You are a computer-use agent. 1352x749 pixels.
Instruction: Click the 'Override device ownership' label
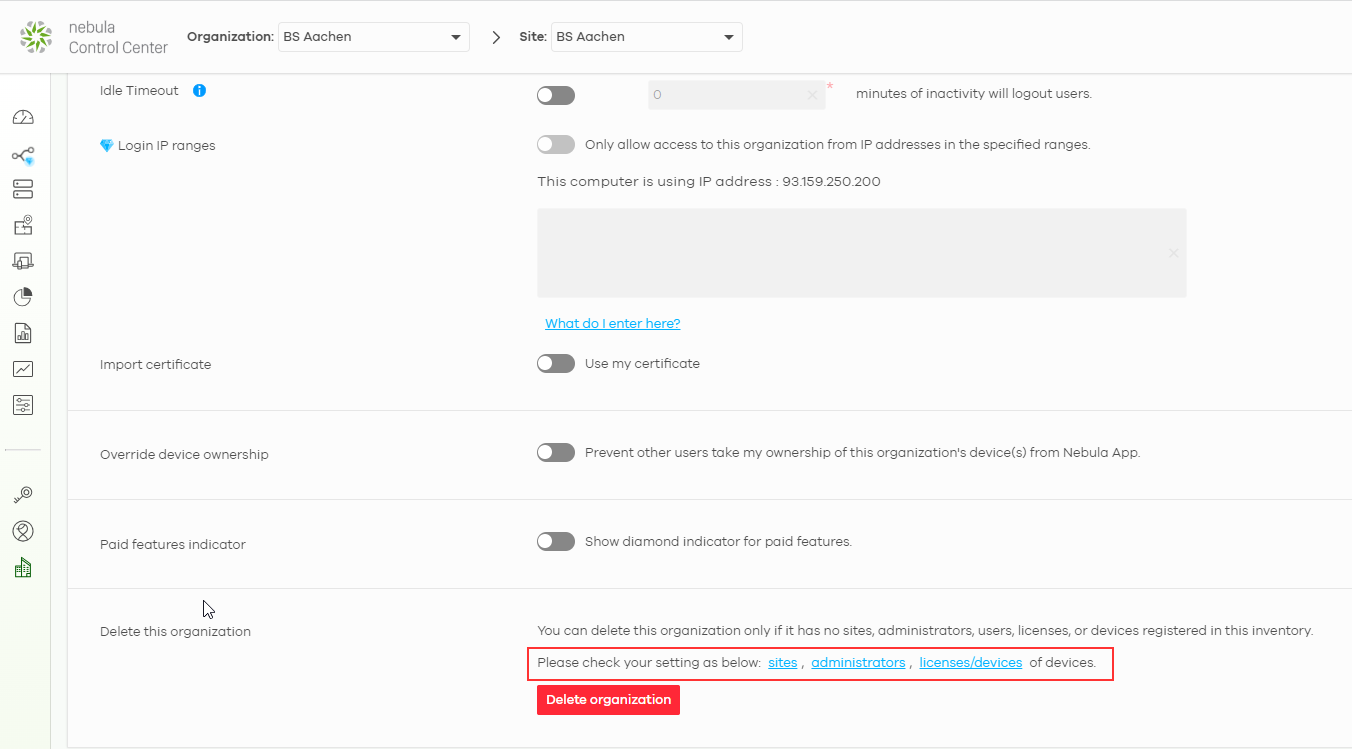pyautogui.click(x=184, y=454)
